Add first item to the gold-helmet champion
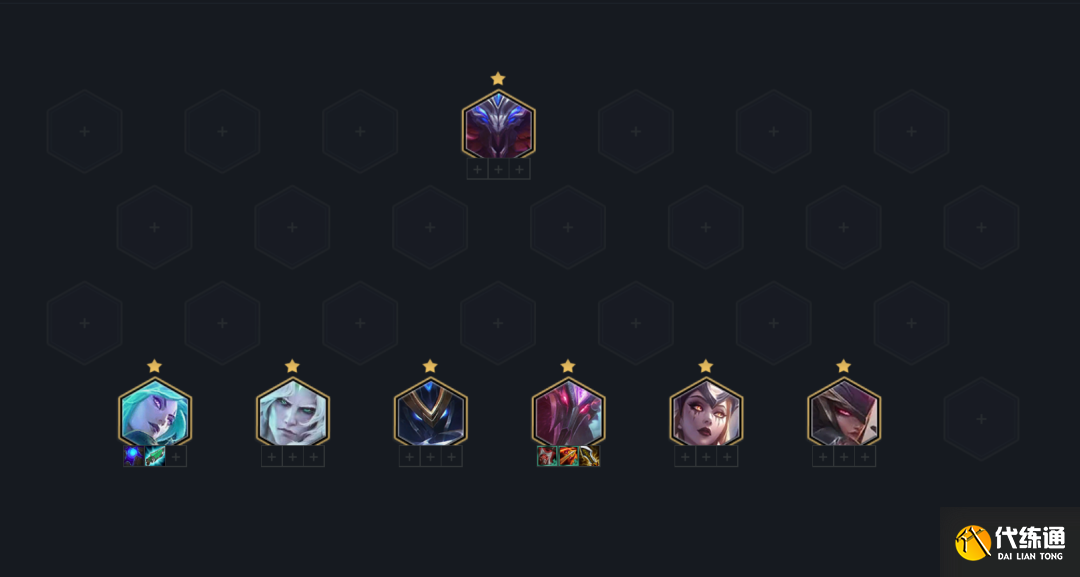Screen dimensions: 1080x577 tap(409, 456)
